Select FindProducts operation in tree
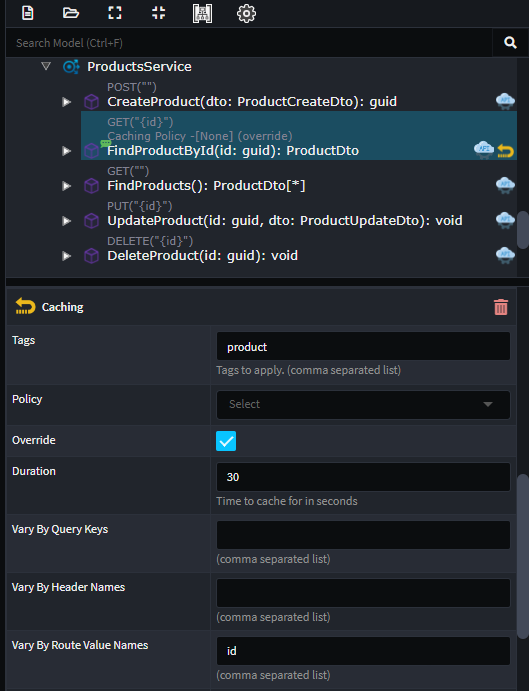This screenshot has width=529, height=691. coord(206,186)
